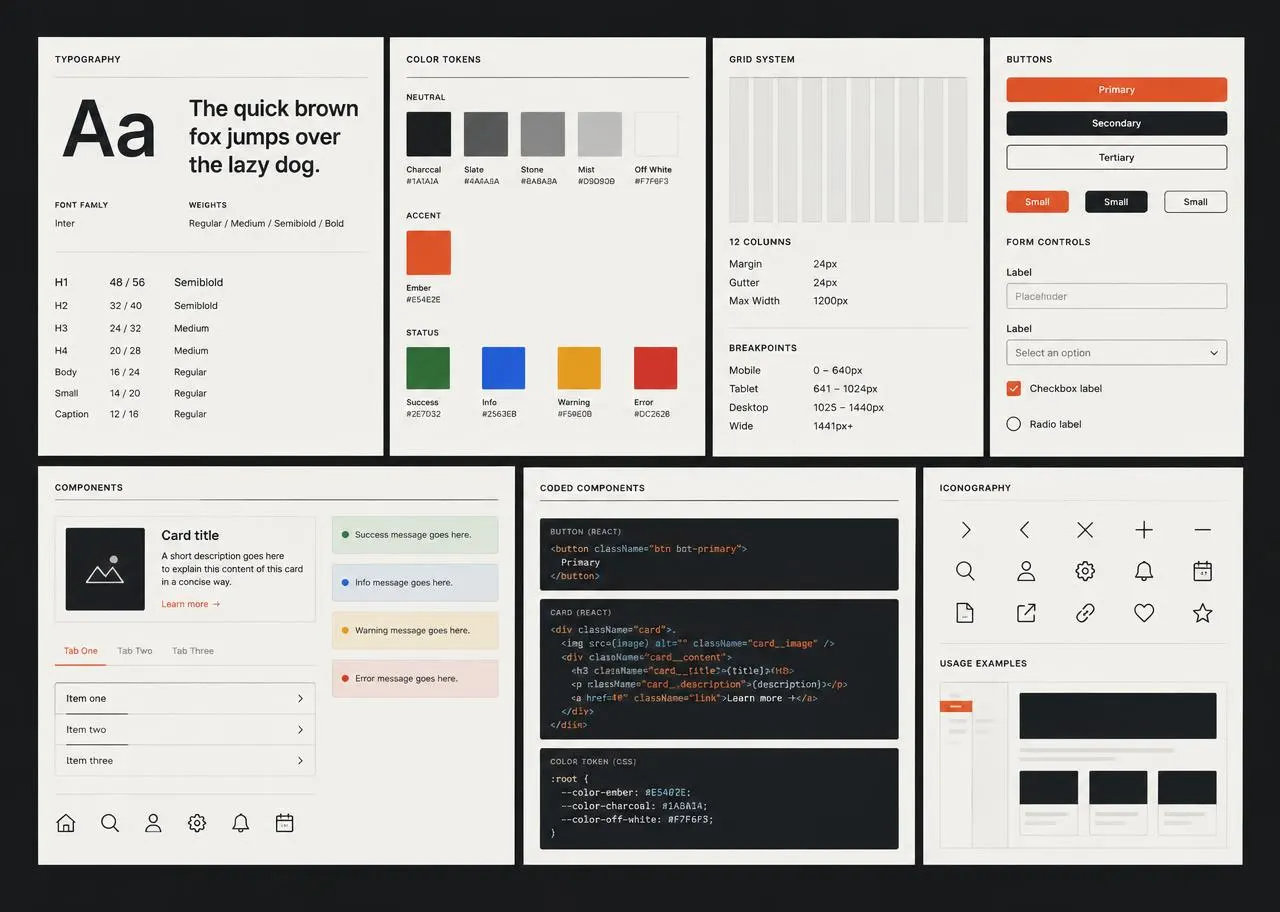Expand the Item one list row
Viewport: 1280px width, 912px height.
[185, 698]
